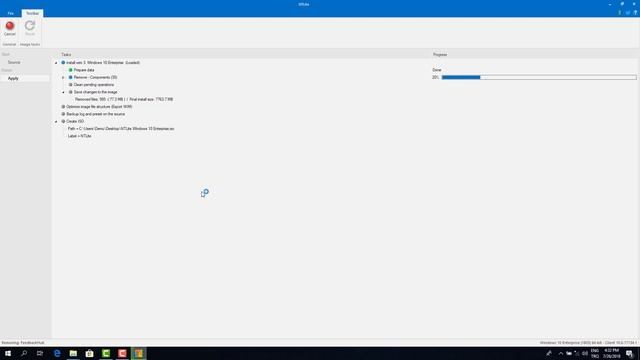Viewport: 640px width, 360px height.
Task: Click the Remove Components progress bar
Action: 539,77
